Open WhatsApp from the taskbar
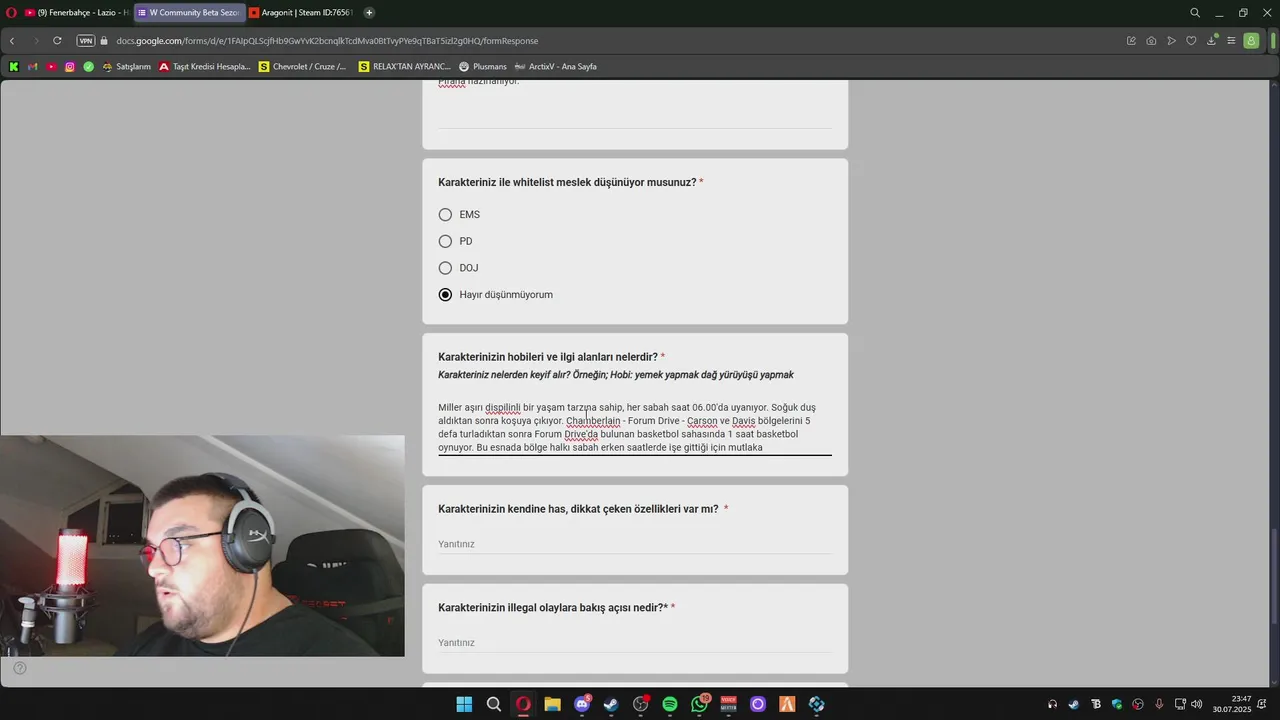 [x=699, y=704]
